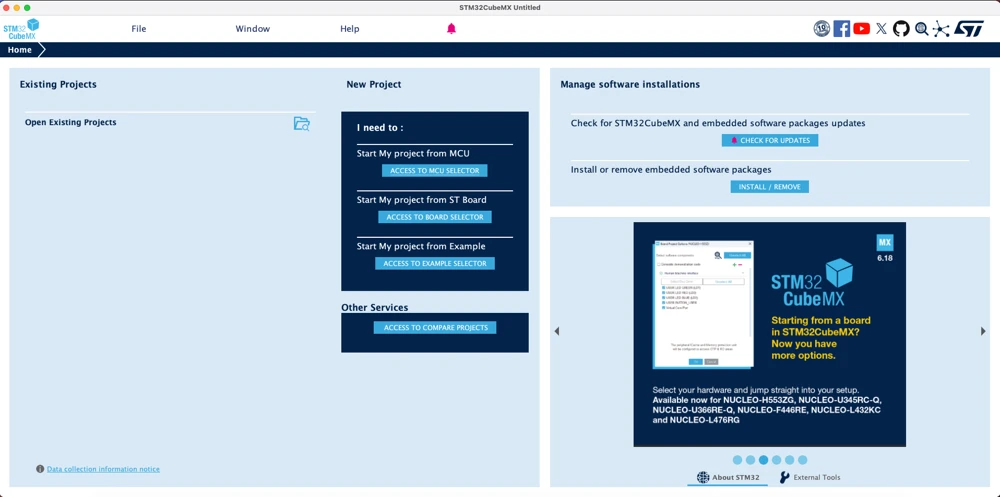Click the "Install or remove embedded software packages" text
The width and height of the screenshot is (1000, 497).
(x=671, y=170)
